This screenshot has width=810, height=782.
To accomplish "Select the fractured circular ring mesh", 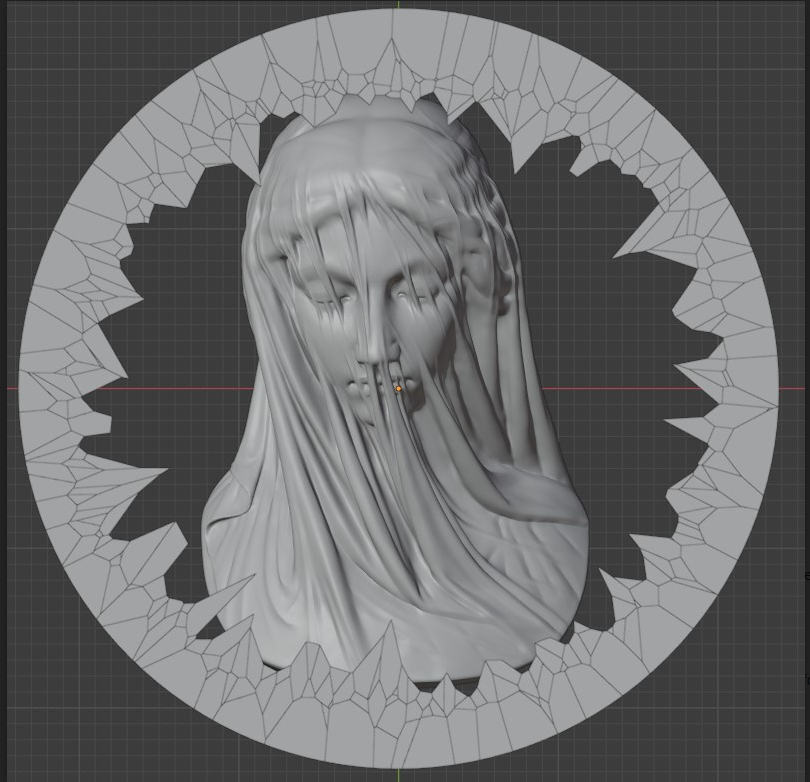I will coord(398,388).
